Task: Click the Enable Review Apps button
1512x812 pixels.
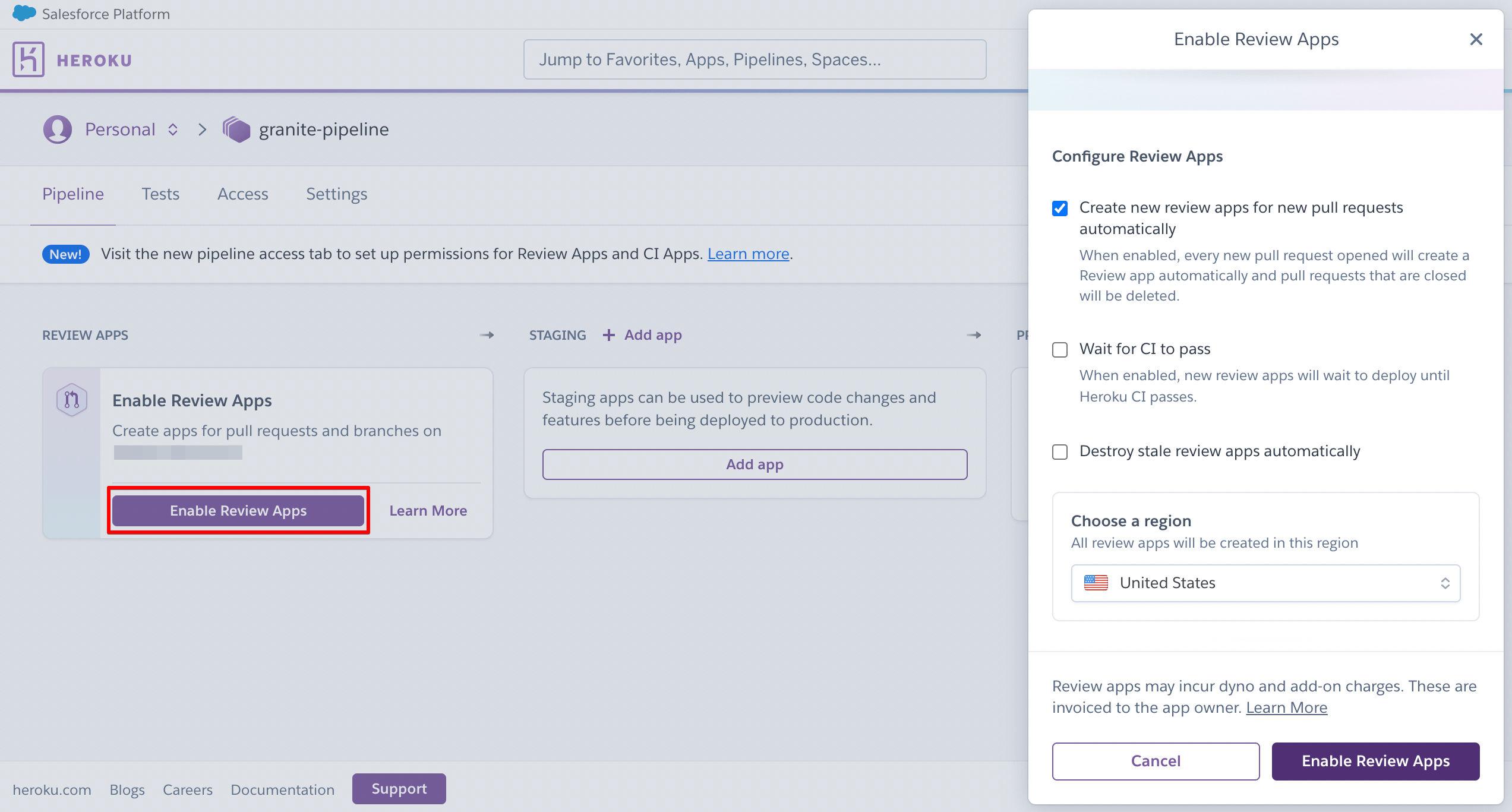Action: [x=238, y=510]
